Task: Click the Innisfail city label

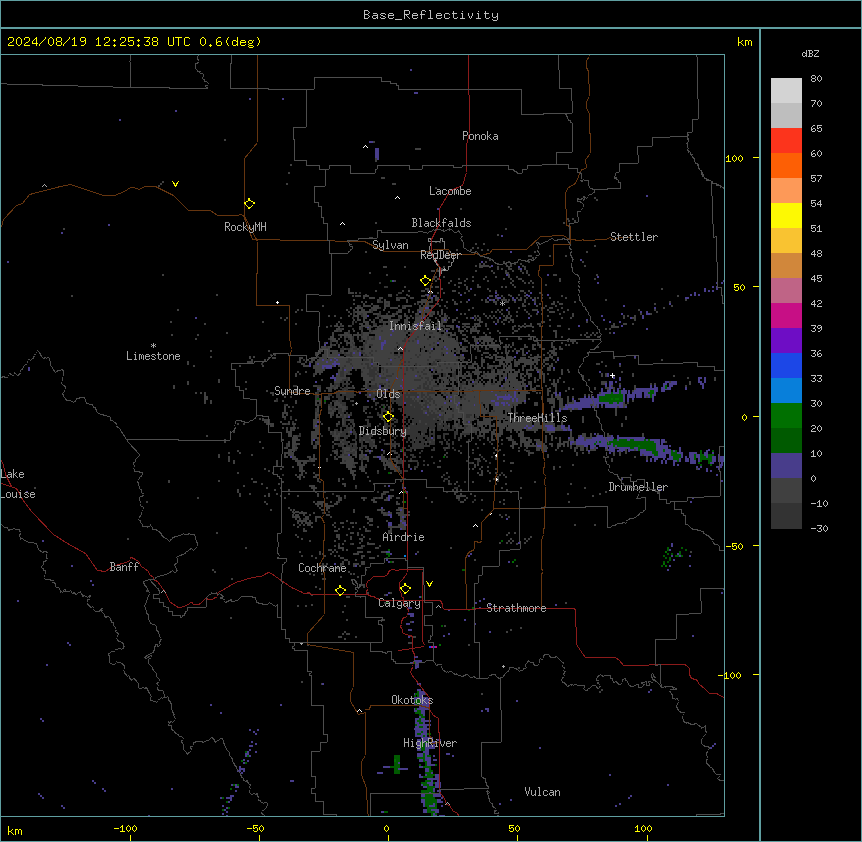Action: click(415, 326)
